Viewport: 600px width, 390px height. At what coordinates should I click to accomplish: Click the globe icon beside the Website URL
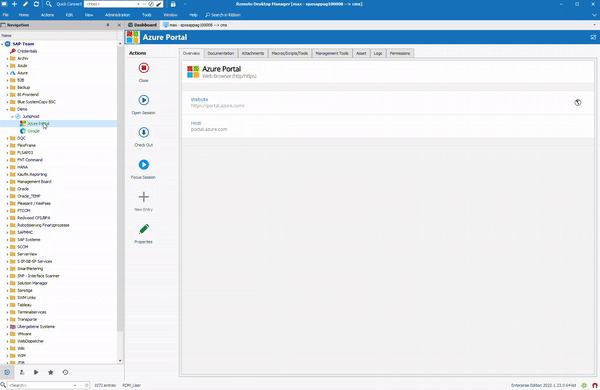578,103
